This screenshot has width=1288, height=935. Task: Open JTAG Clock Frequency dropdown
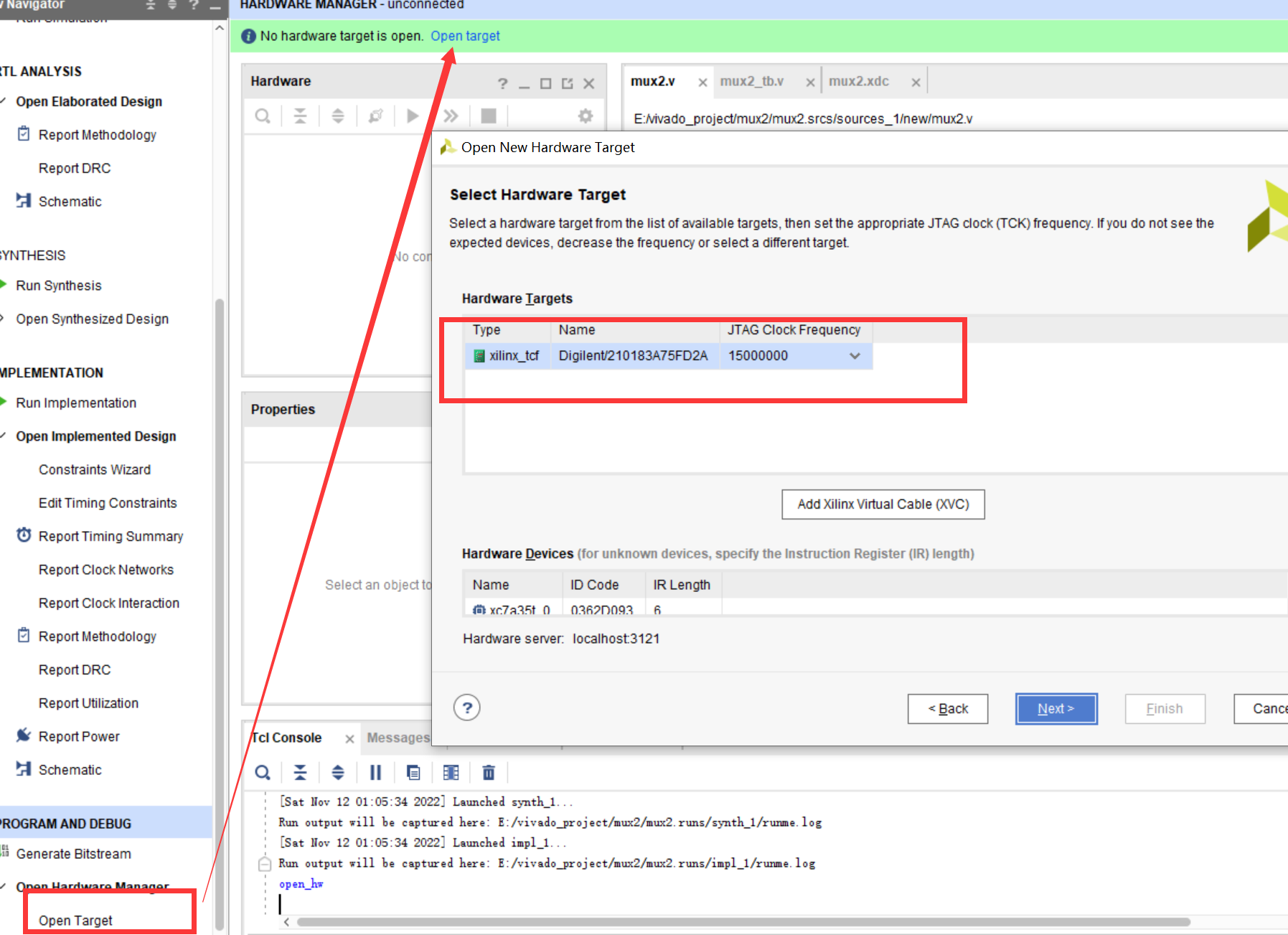click(x=855, y=356)
